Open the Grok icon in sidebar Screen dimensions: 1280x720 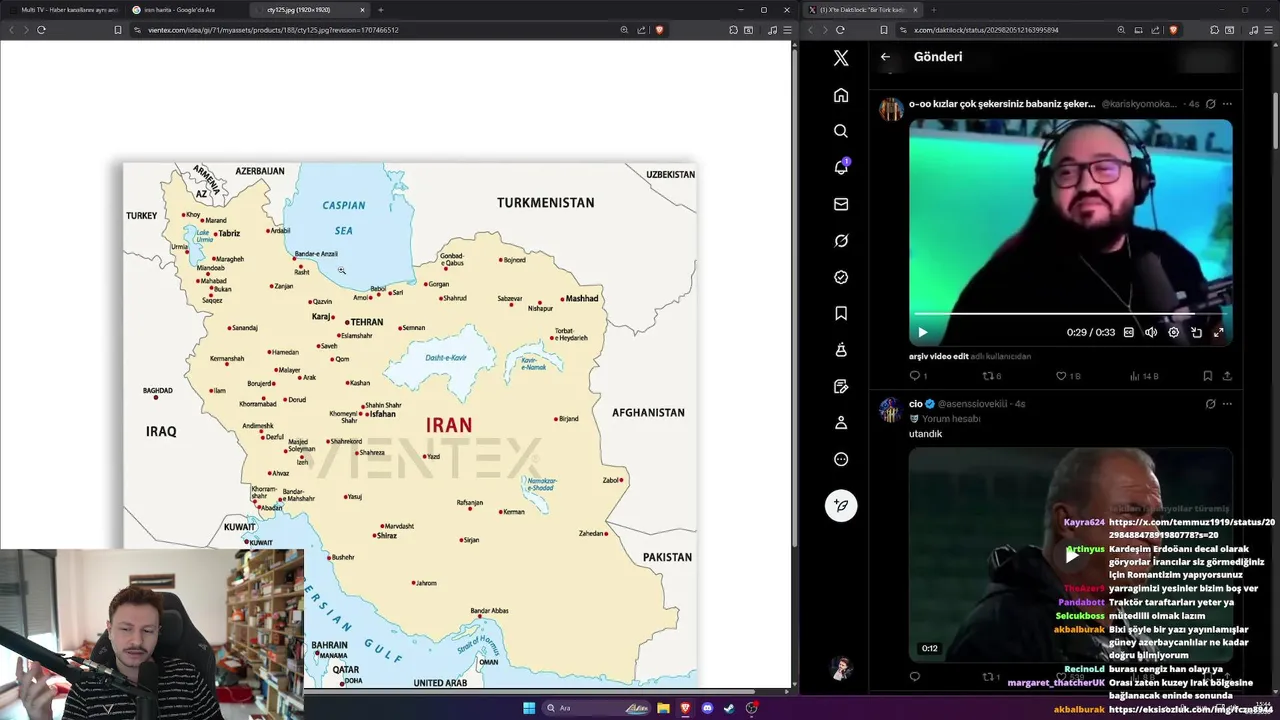pyautogui.click(x=841, y=240)
